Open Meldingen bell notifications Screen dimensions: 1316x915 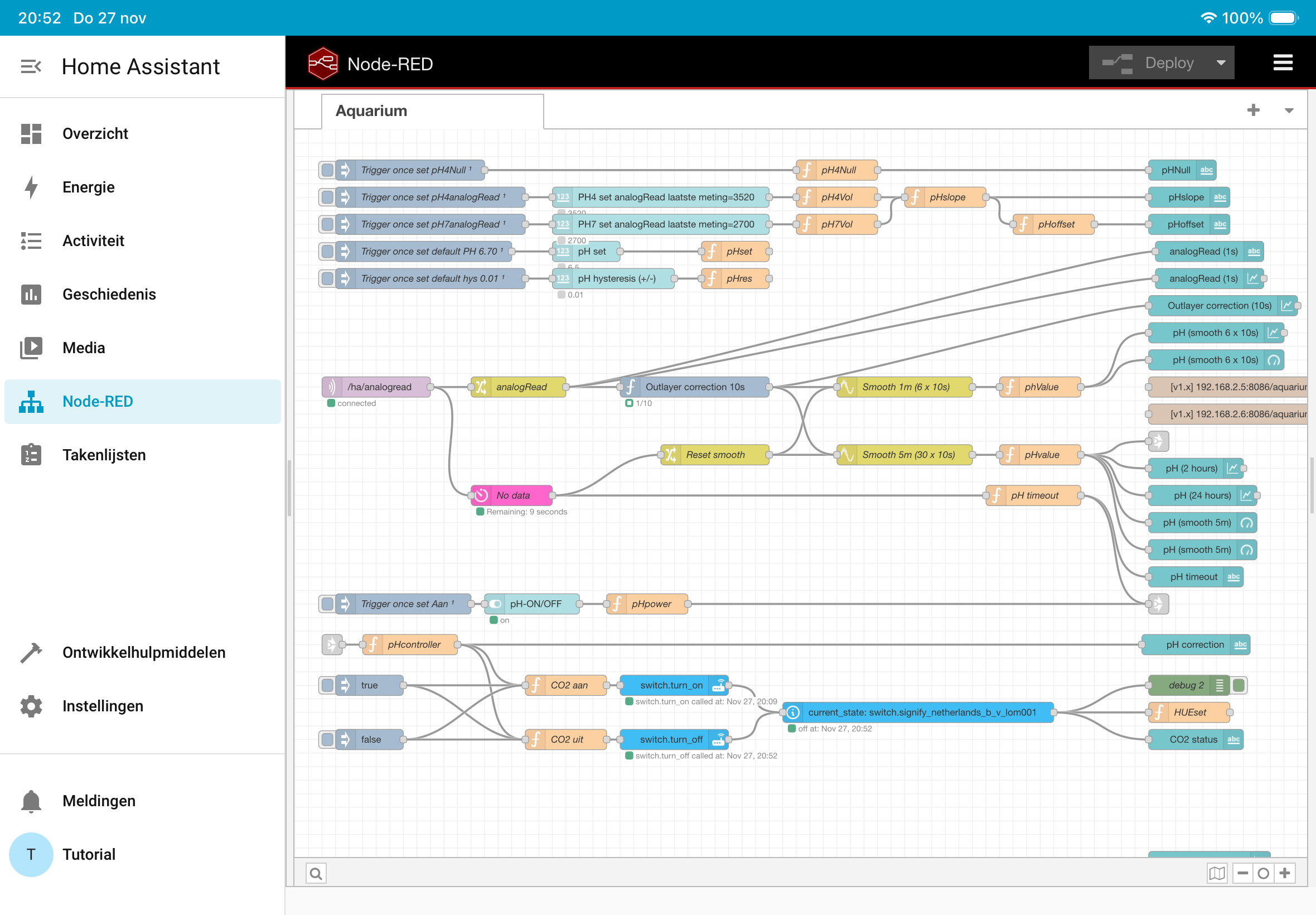31,801
